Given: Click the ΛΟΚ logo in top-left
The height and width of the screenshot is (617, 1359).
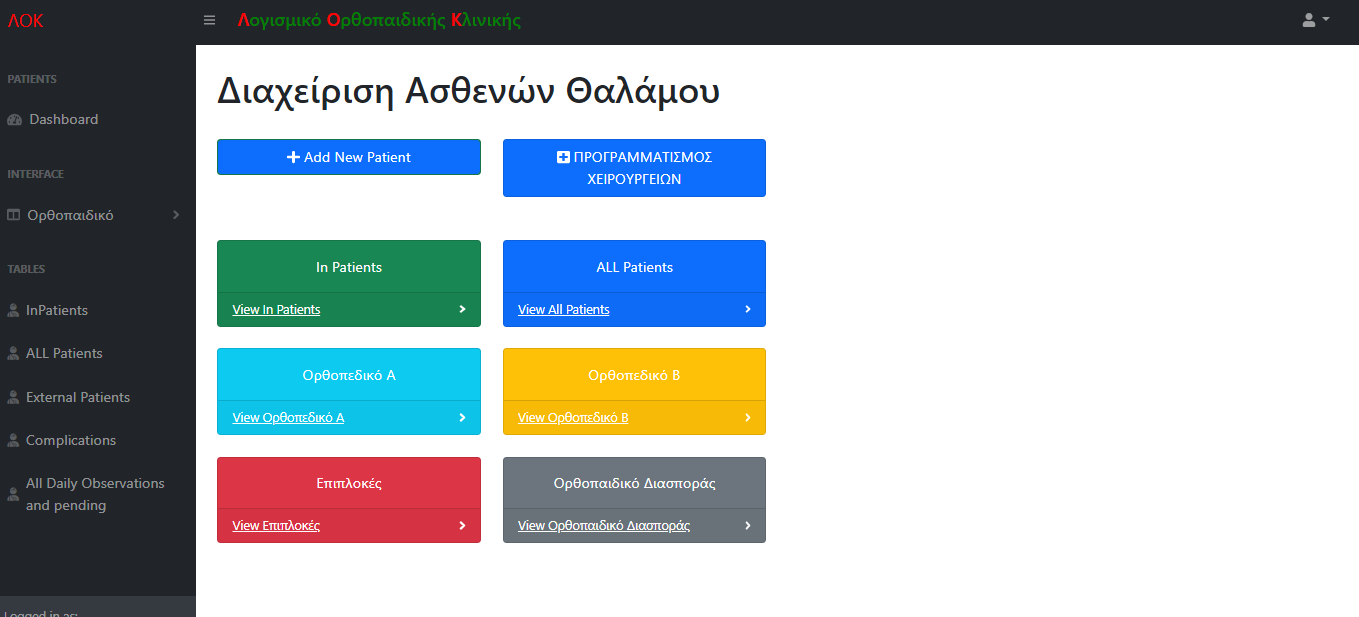Looking at the screenshot, I should [x=26, y=21].
